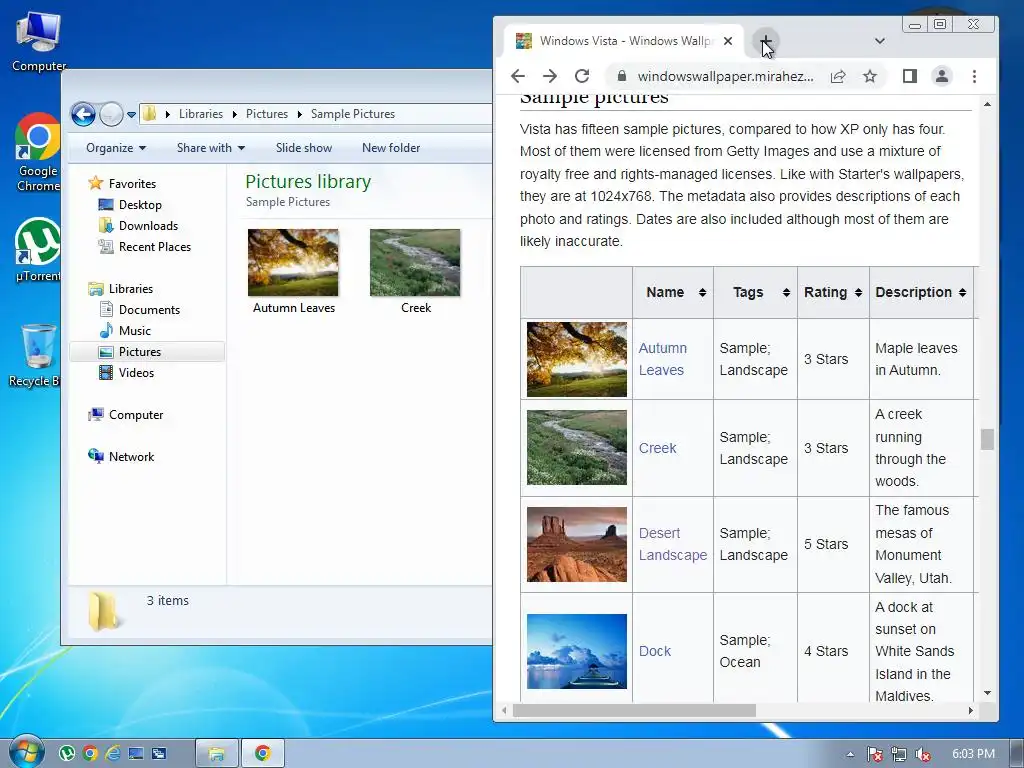This screenshot has height=768, width=1024.
Task: Open the Autumn Leaves link in table
Action: coord(662,359)
